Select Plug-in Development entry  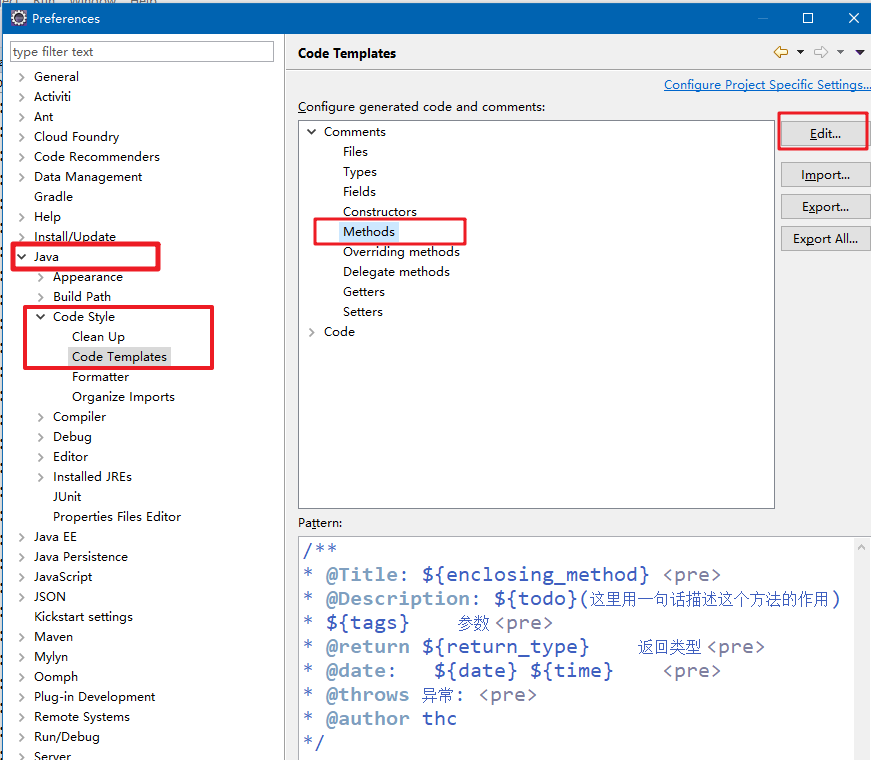tap(94, 697)
